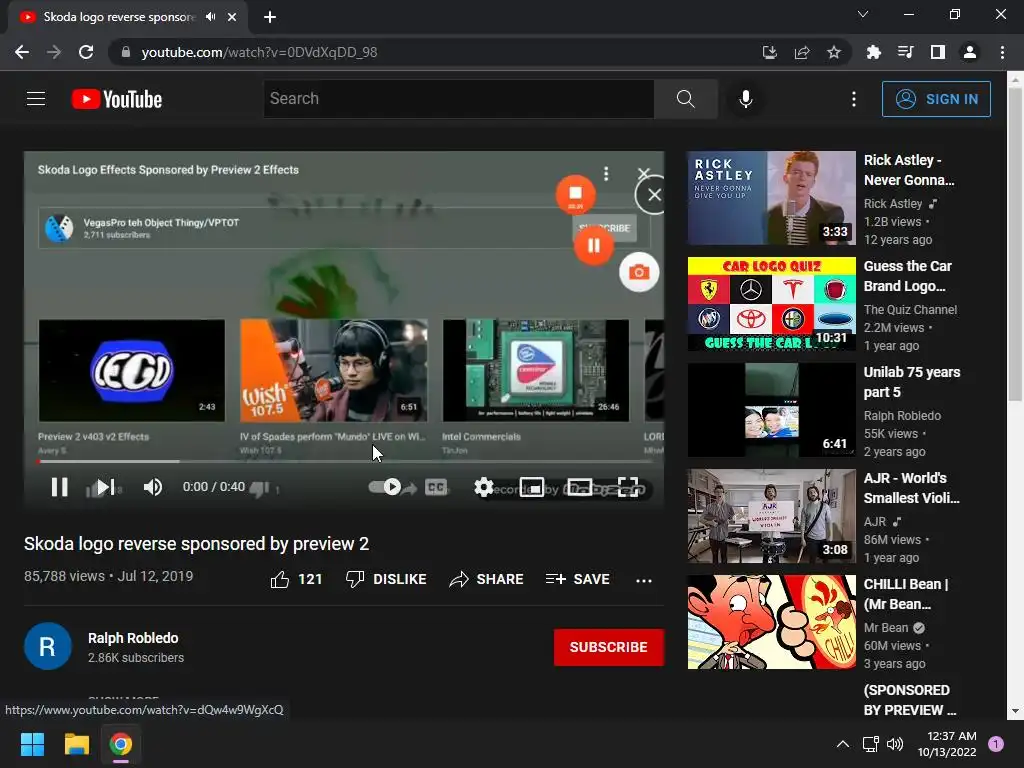Close recorder overlay with circled X
Image resolution: width=1024 pixels, height=768 pixels.
(x=654, y=195)
